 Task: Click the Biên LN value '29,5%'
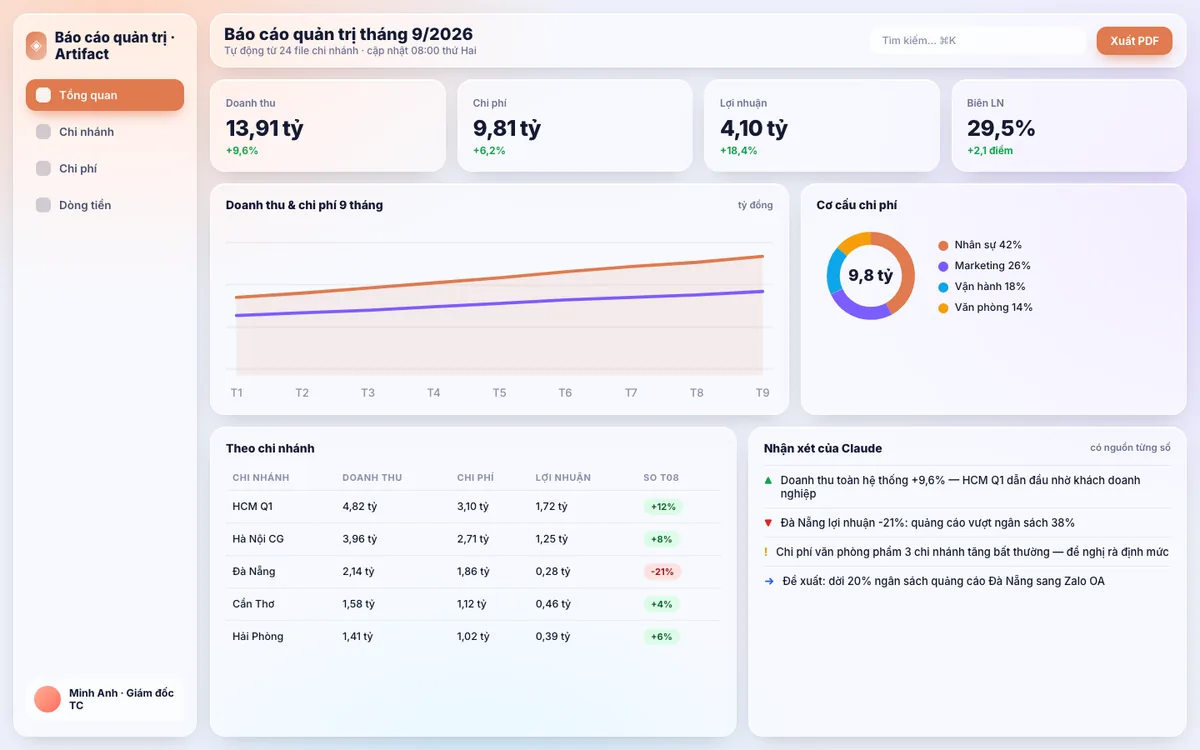click(x=1001, y=128)
